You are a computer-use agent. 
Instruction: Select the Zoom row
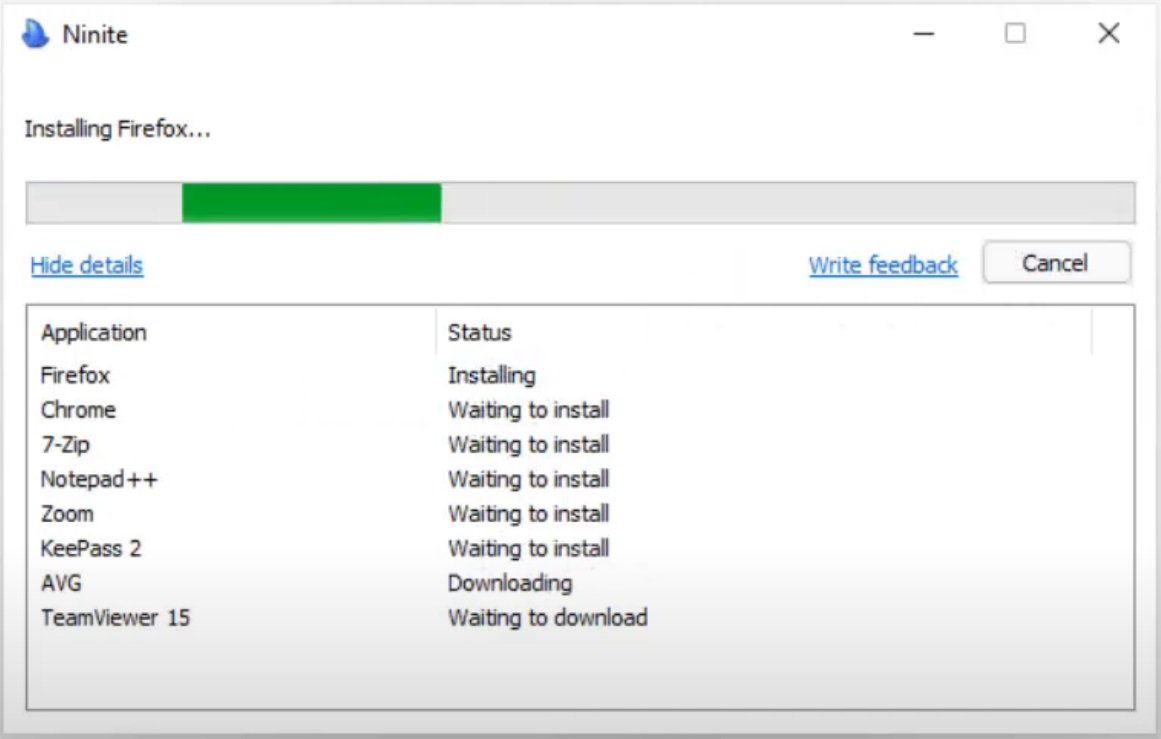click(580, 514)
